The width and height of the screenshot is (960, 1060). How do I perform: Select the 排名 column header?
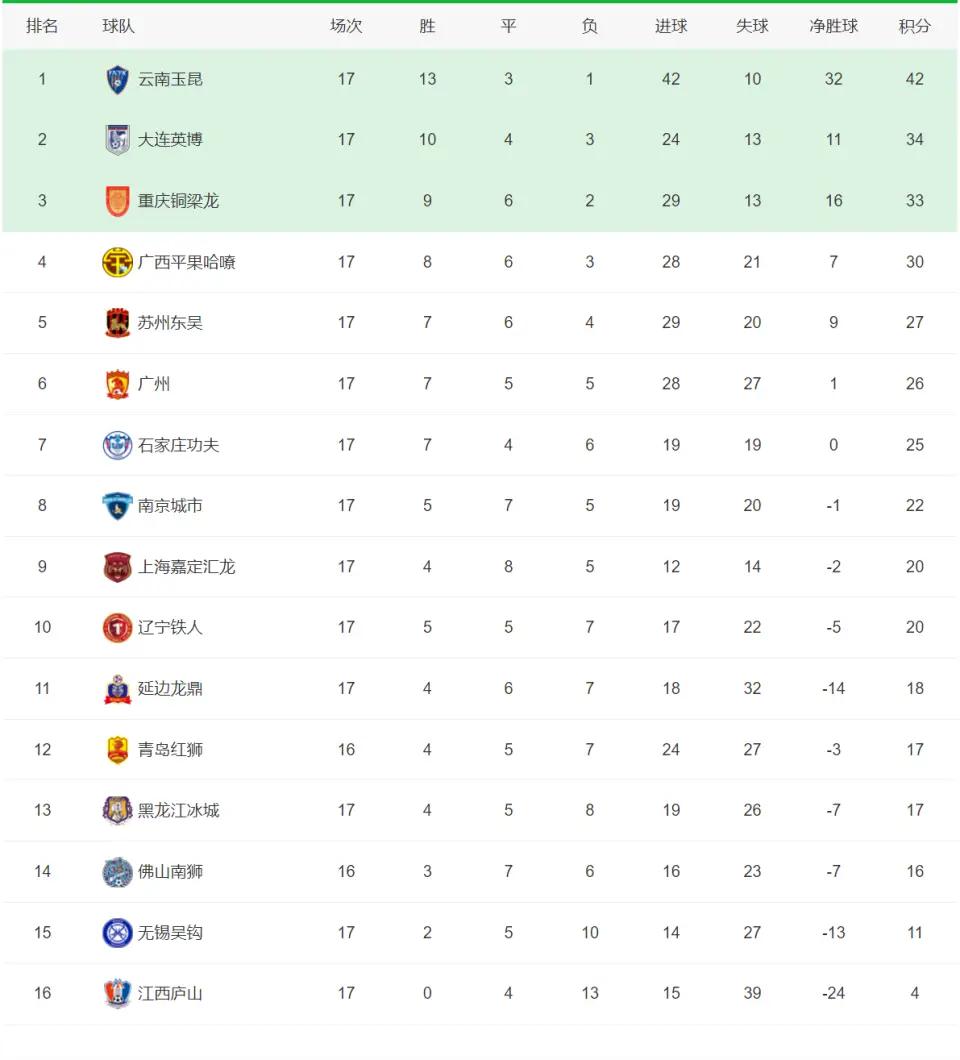tap(42, 26)
